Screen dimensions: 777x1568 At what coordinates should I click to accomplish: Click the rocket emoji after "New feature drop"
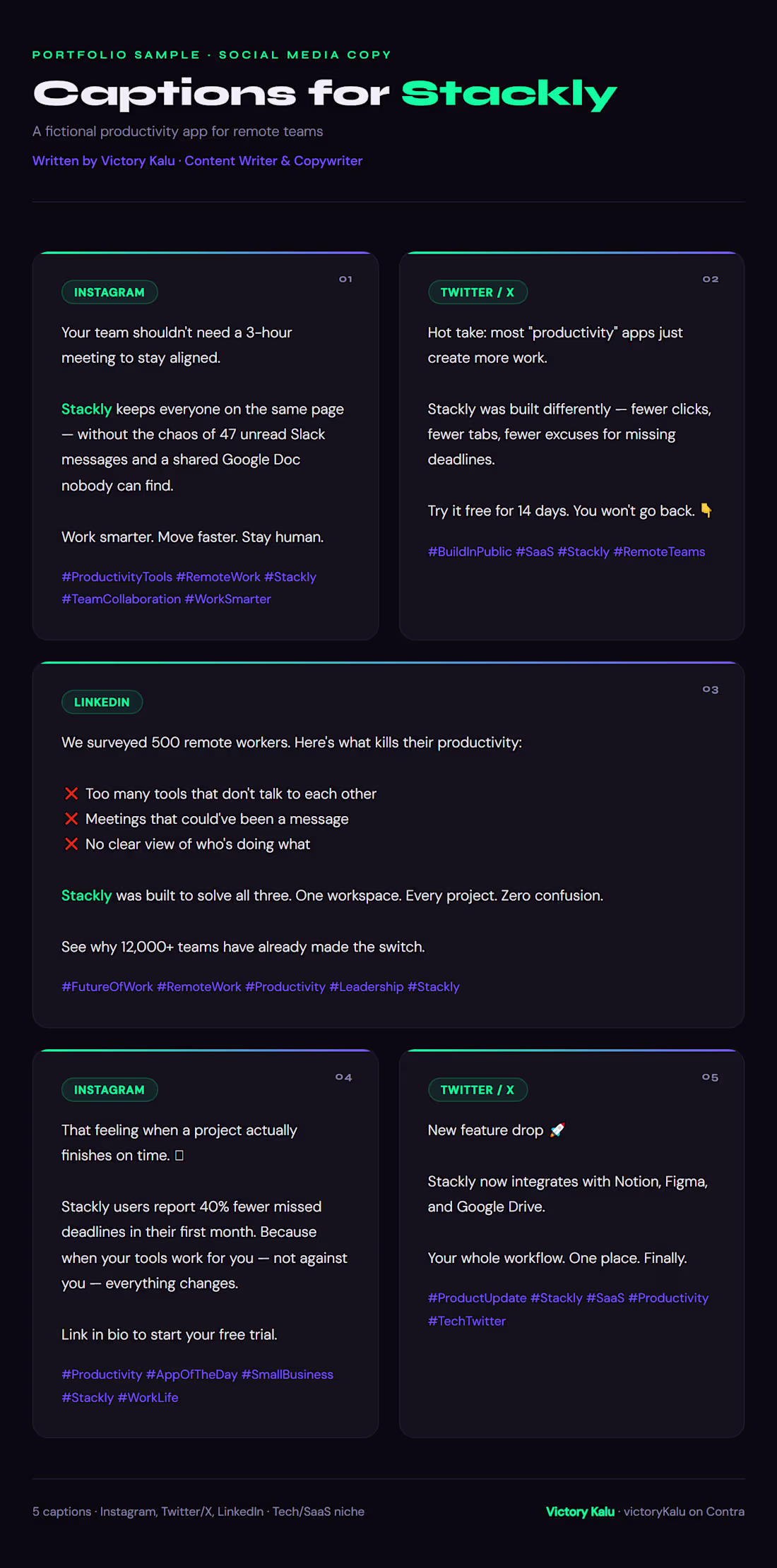pyautogui.click(x=557, y=1130)
